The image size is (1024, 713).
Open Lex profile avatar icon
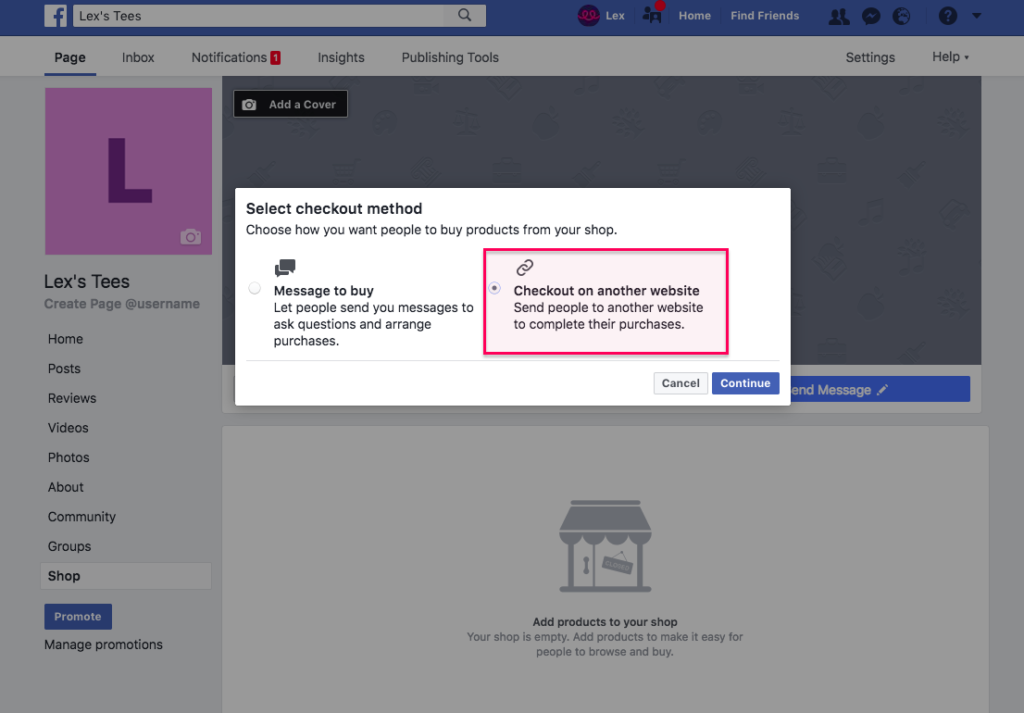588,16
